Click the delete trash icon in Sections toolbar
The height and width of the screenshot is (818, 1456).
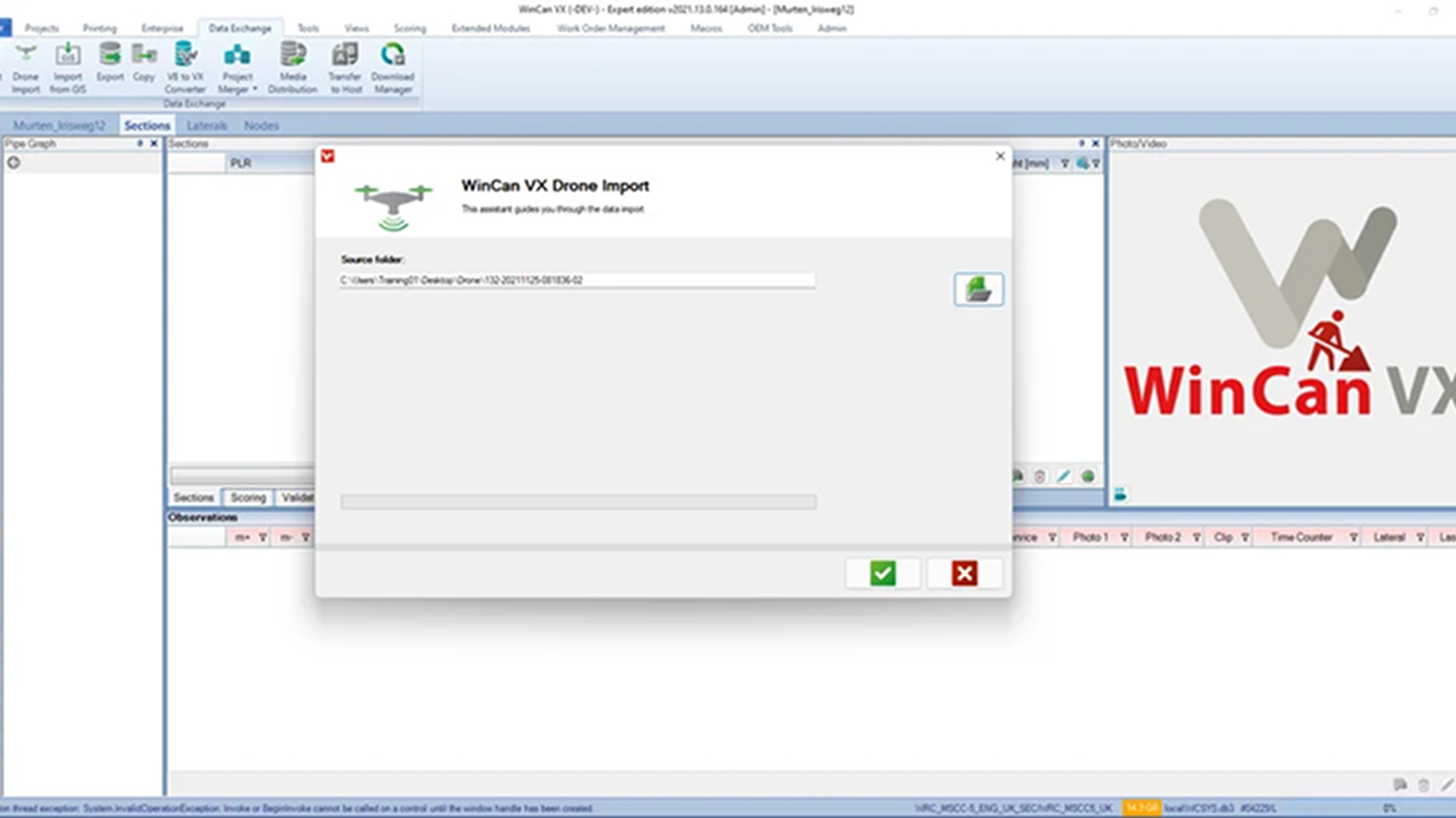[1040, 476]
